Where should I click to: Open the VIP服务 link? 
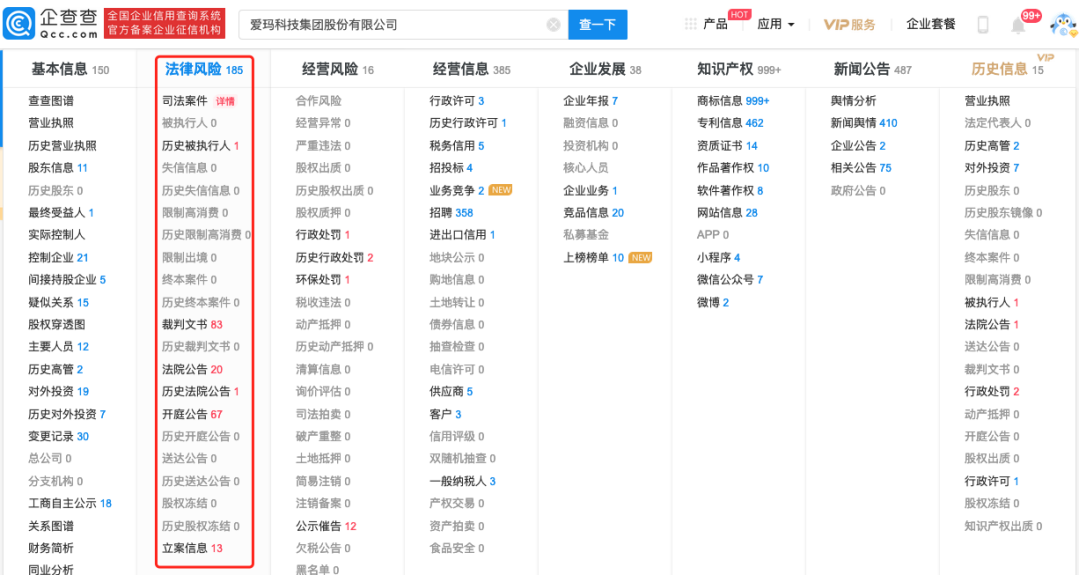point(849,24)
